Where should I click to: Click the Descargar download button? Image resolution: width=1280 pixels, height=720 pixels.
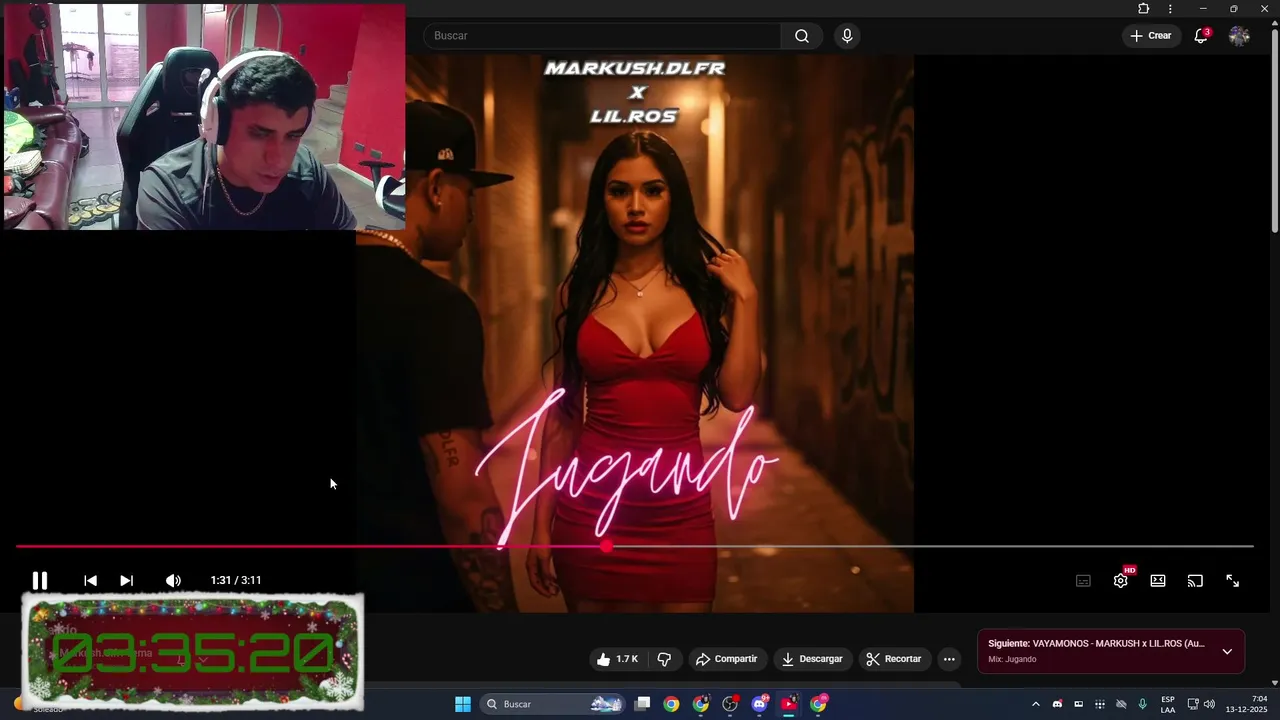pyautogui.click(x=812, y=659)
